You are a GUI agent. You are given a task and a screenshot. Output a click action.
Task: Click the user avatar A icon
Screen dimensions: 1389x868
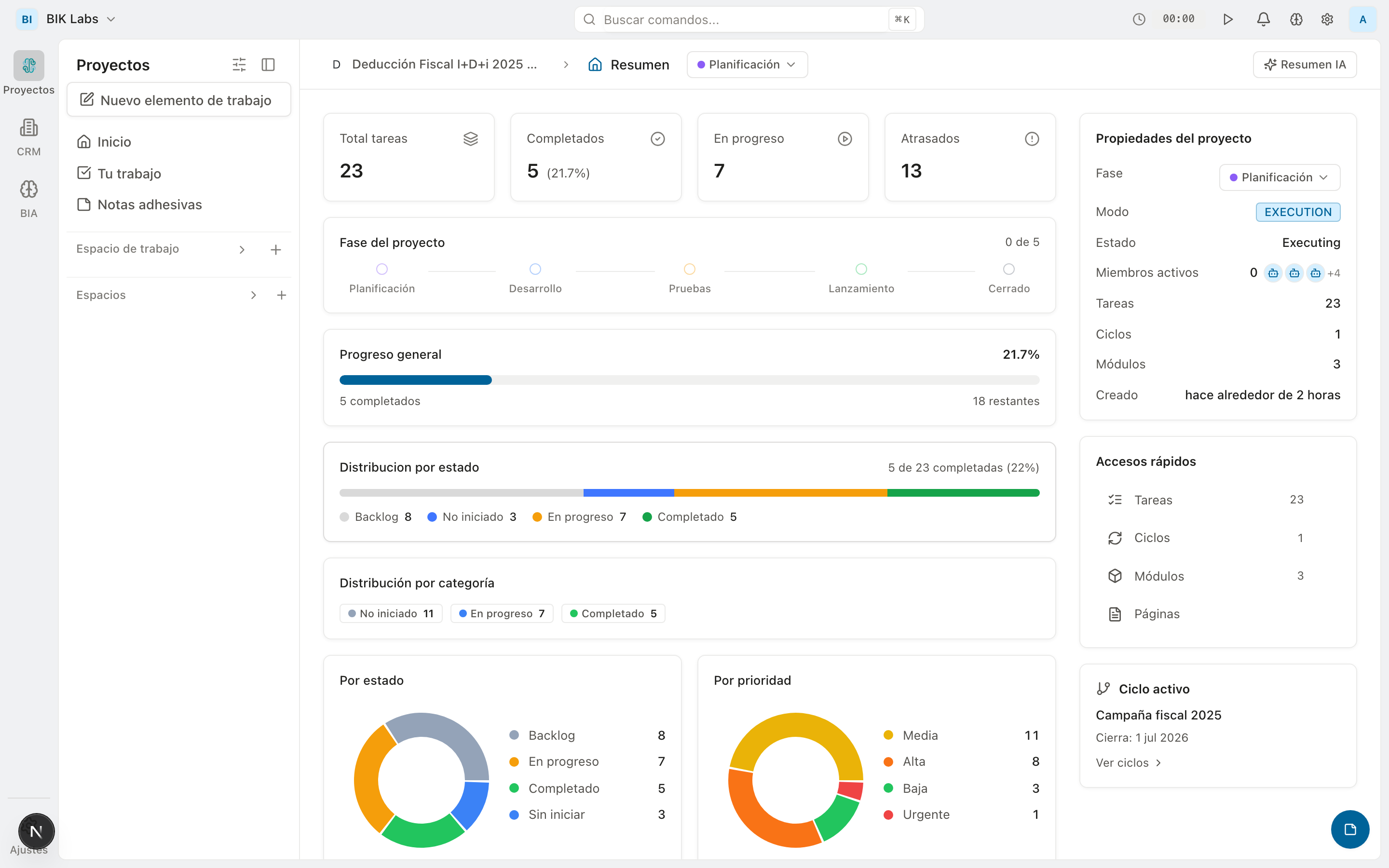pyautogui.click(x=1362, y=19)
